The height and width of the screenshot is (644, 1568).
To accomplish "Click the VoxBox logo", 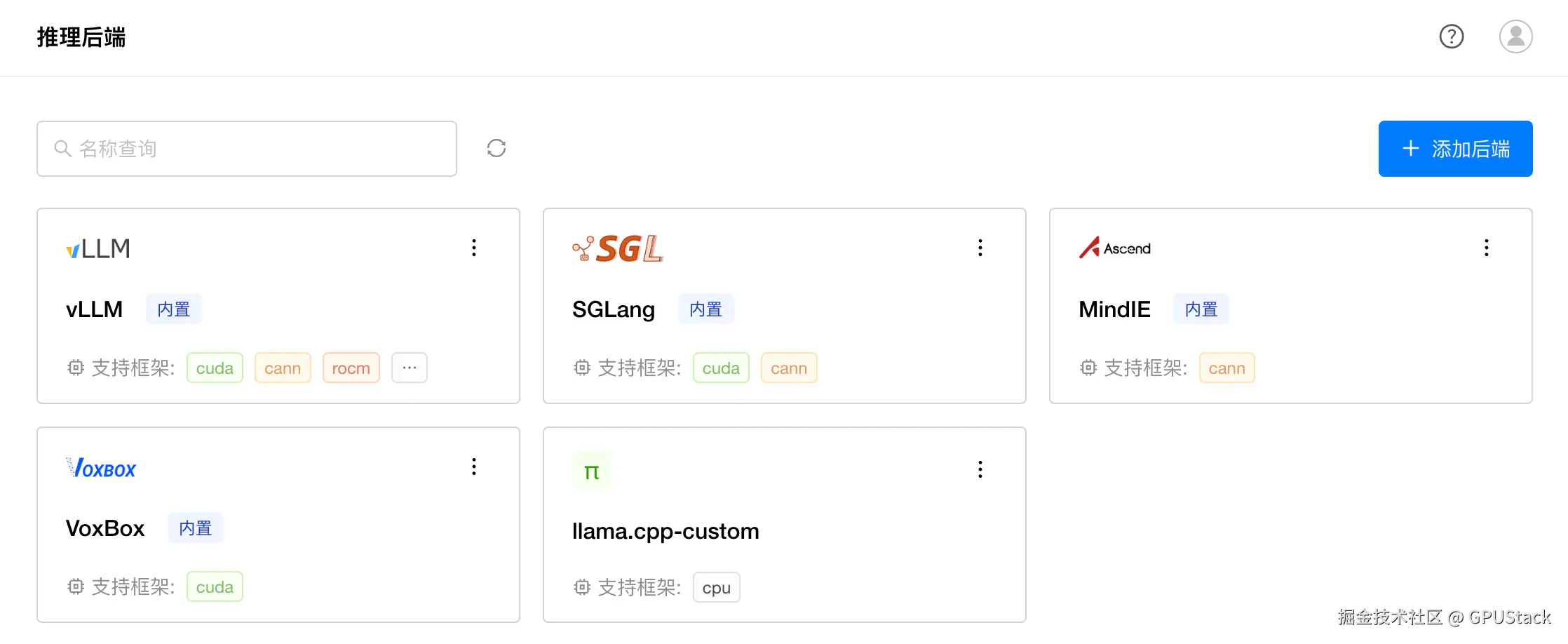I will (x=101, y=468).
